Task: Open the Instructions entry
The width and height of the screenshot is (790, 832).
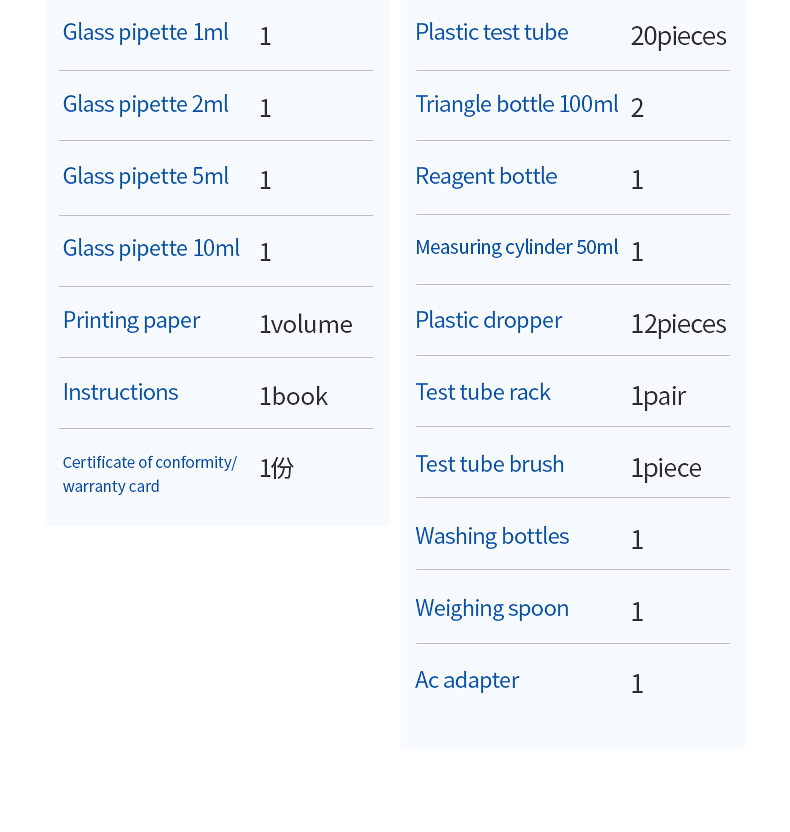Action: [x=120, y=392]
